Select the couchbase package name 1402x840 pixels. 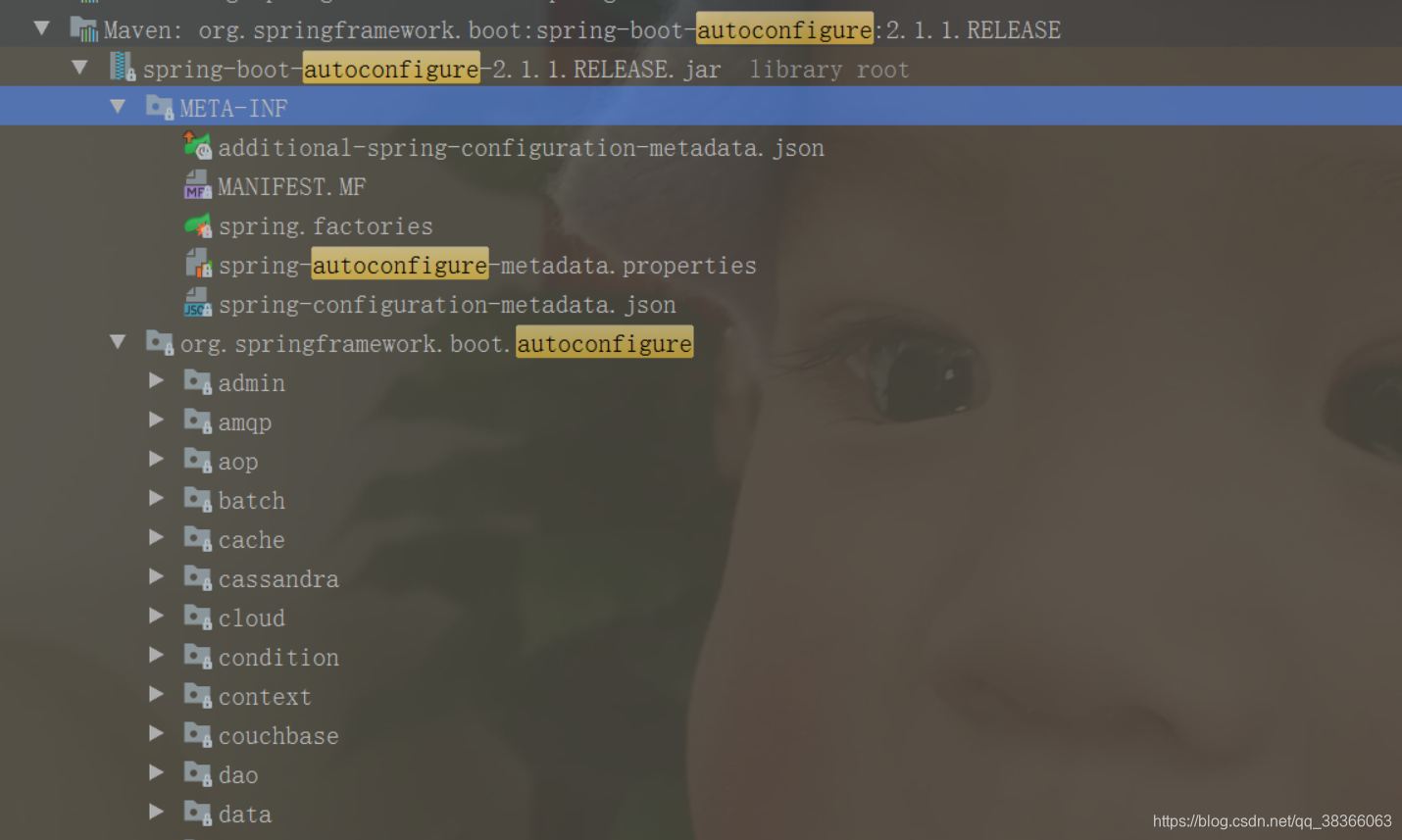click(278, 736)
